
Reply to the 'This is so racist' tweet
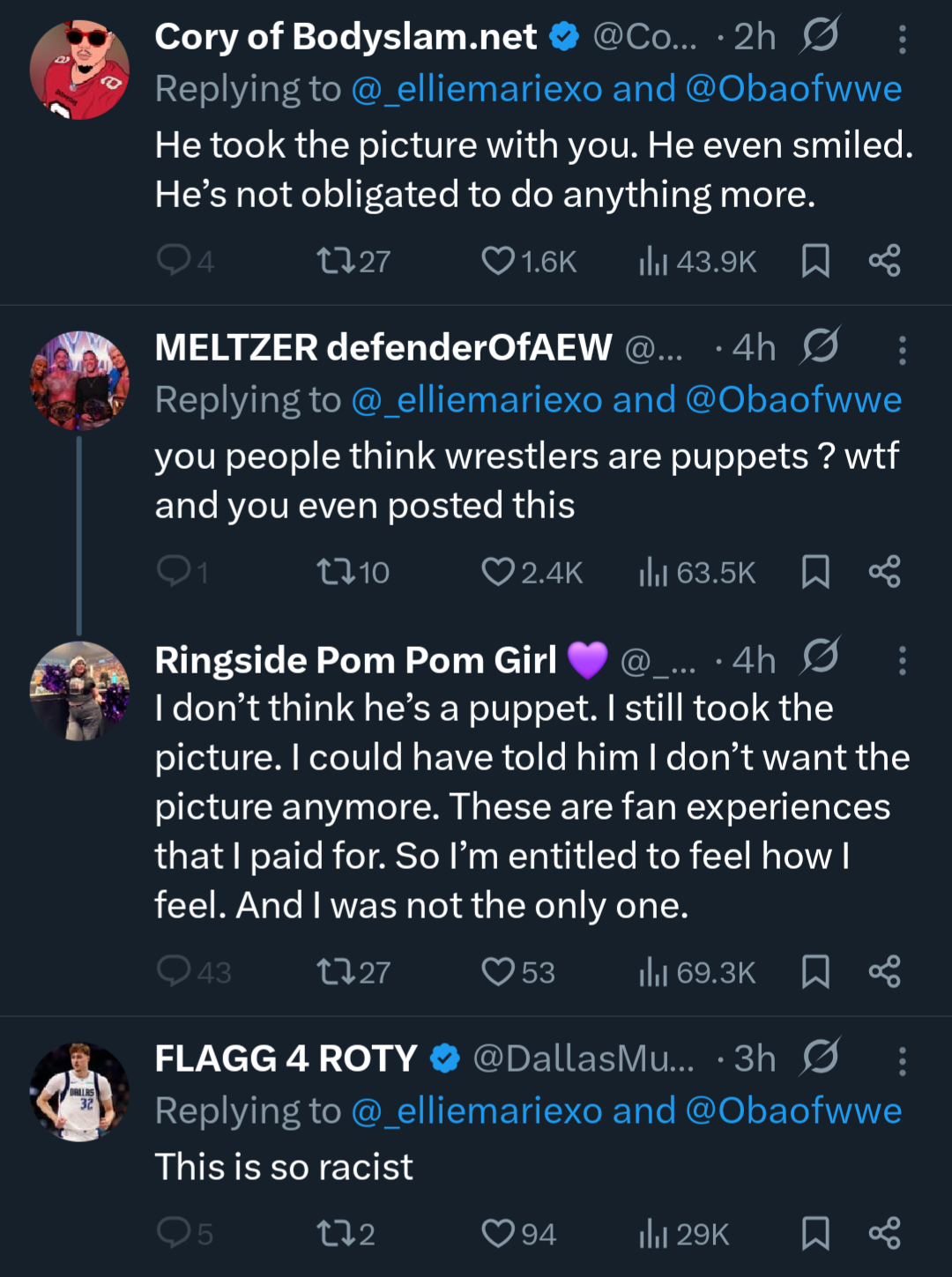[174, 1233]
